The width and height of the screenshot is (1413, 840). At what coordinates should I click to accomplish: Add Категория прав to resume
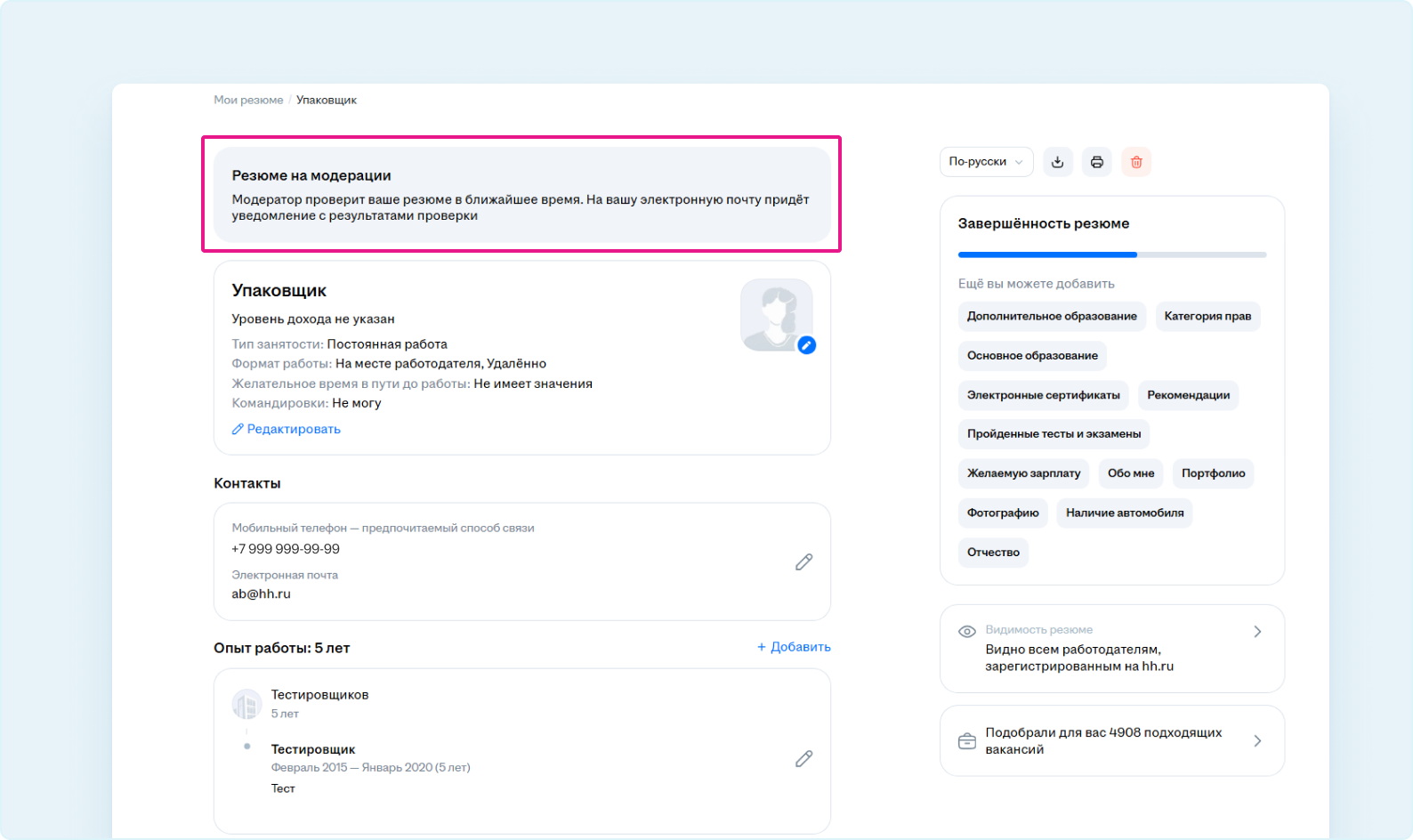click(1207, 316)
